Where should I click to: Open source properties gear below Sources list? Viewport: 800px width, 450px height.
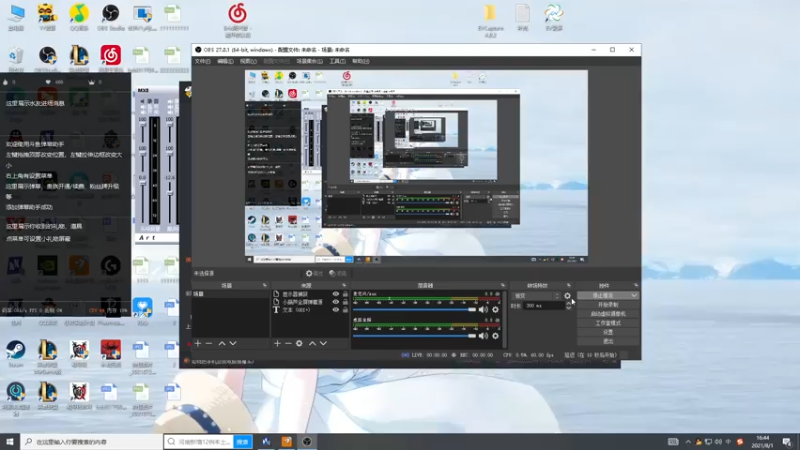(299, 343)
